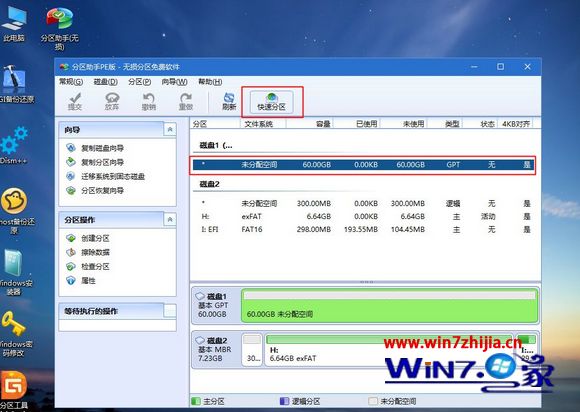The width and height of the screenshot is (580, 412).
Task: Click 创建分区 in partition operations
Action: click(95, 238)
